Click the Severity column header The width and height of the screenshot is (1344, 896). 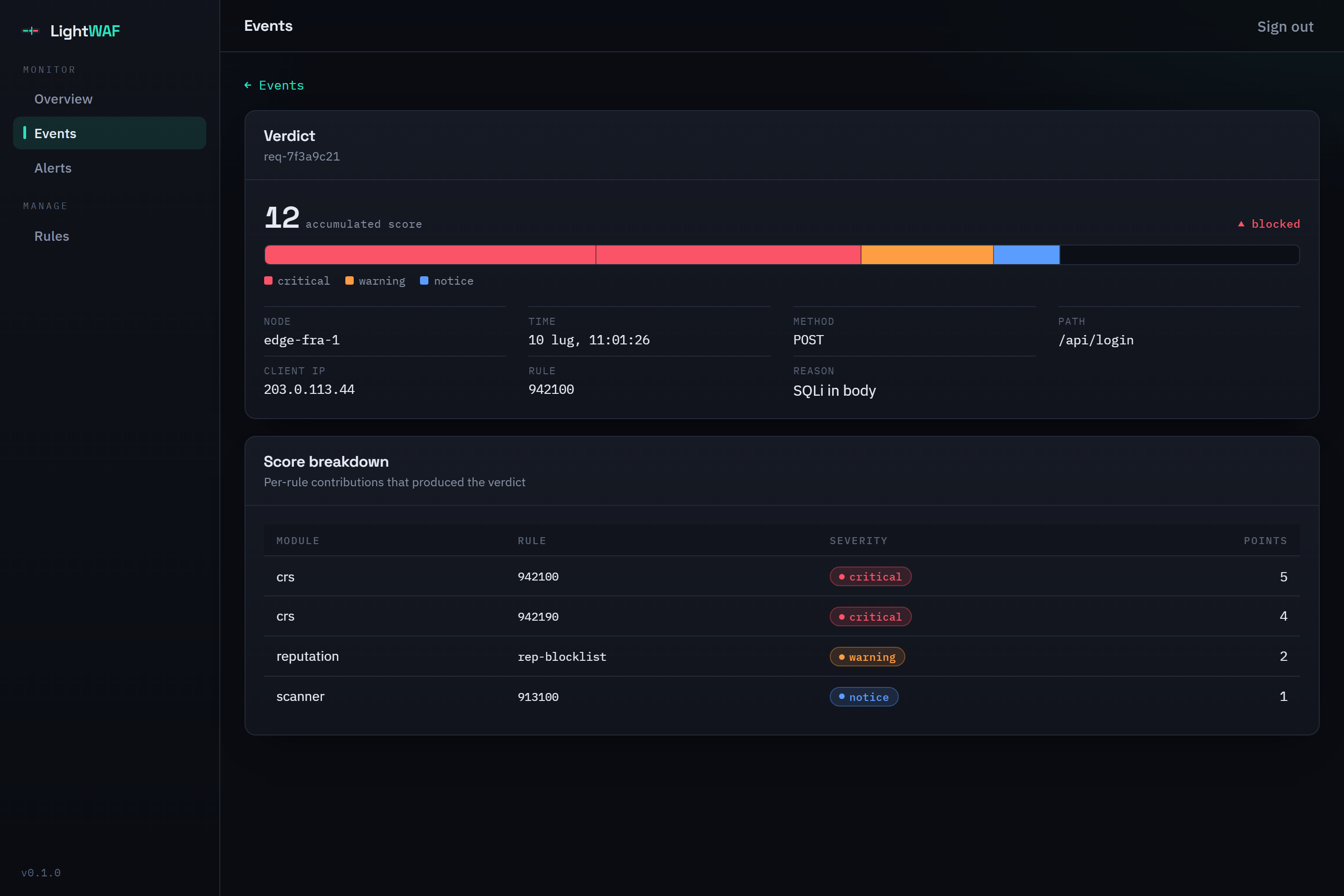point(858,540)
